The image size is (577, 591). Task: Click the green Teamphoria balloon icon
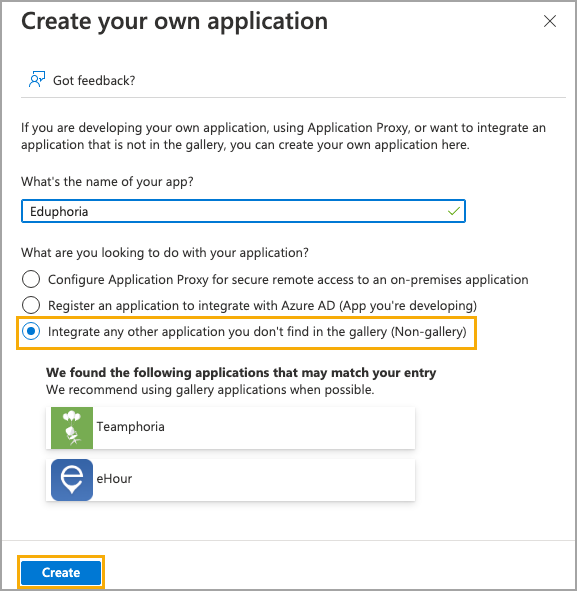(72, 428)
